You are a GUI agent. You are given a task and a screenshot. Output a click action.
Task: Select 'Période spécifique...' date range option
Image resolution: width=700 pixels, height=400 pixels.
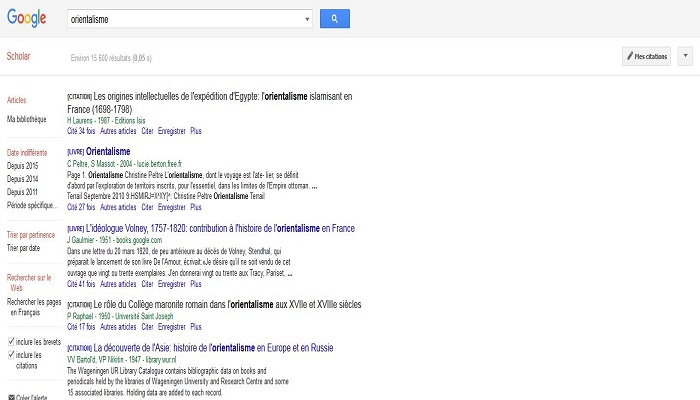click(30, 203)
